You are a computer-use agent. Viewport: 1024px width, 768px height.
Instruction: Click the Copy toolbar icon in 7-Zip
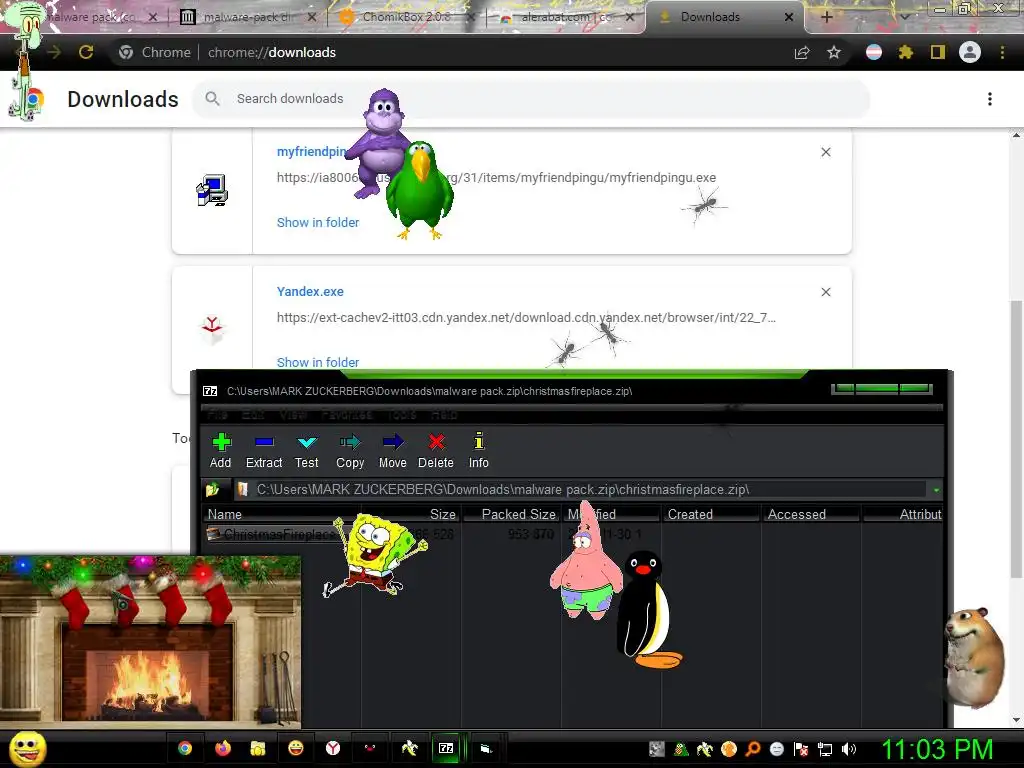pos(350,451)
